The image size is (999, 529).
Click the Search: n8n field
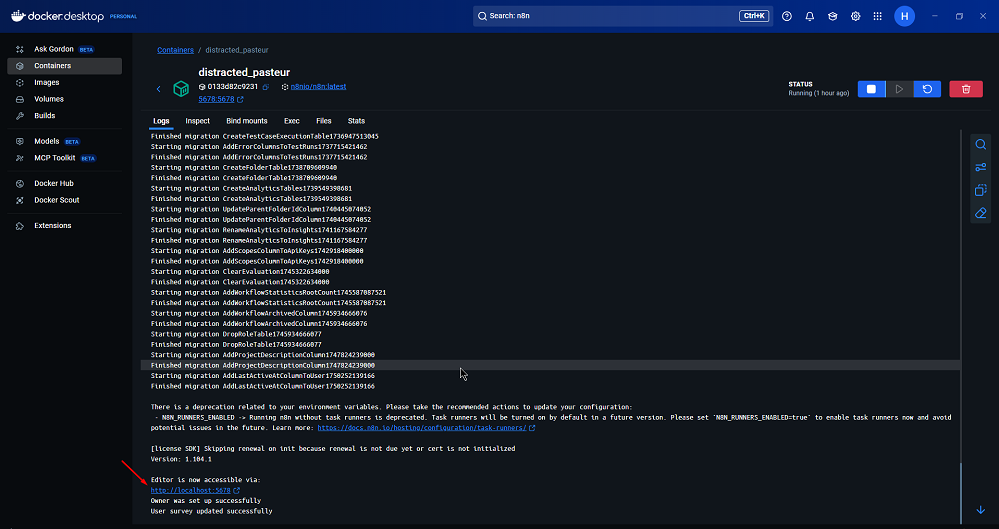coord(622,16)
